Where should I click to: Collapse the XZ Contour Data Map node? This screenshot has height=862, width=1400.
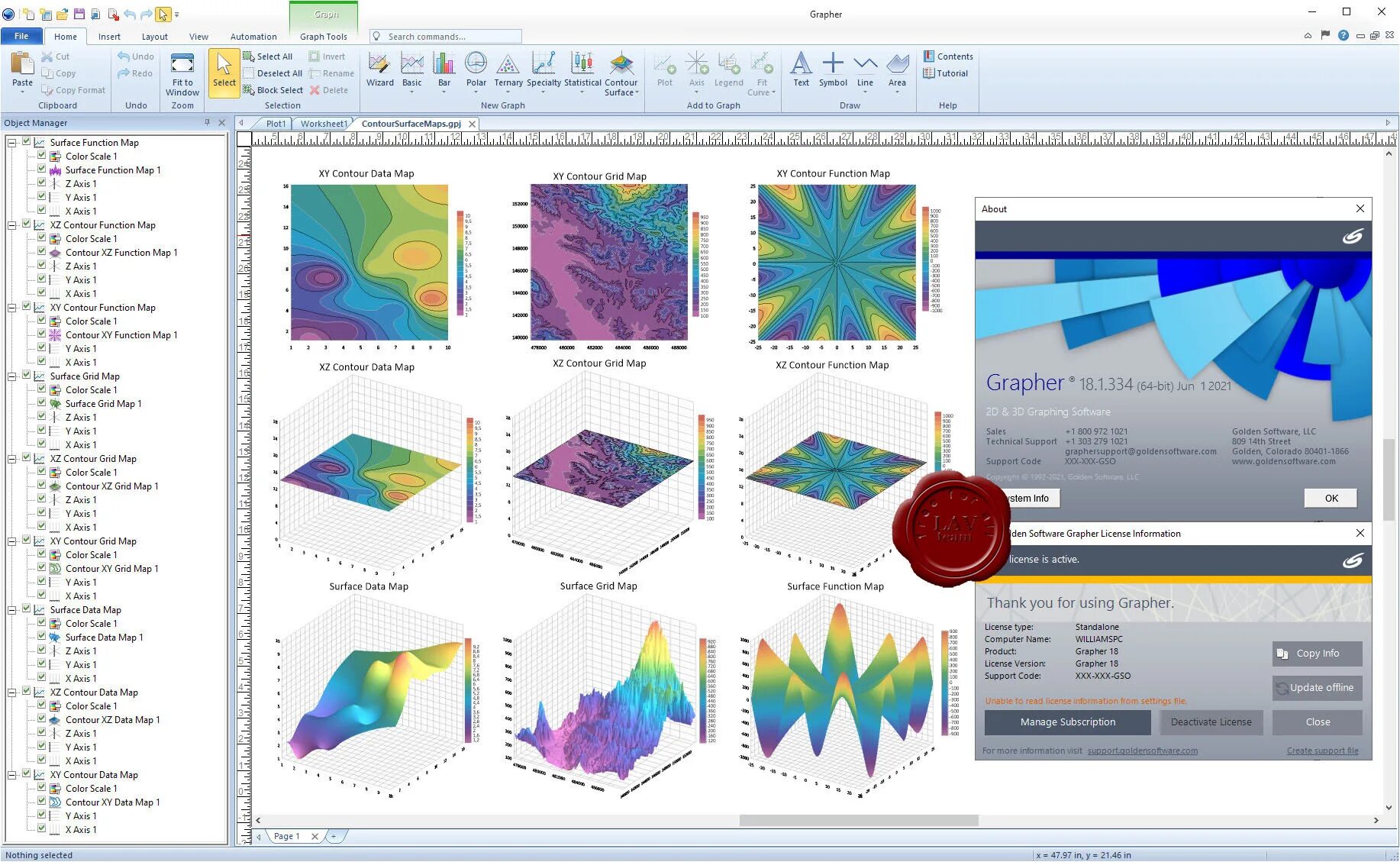tap(12, 693)
